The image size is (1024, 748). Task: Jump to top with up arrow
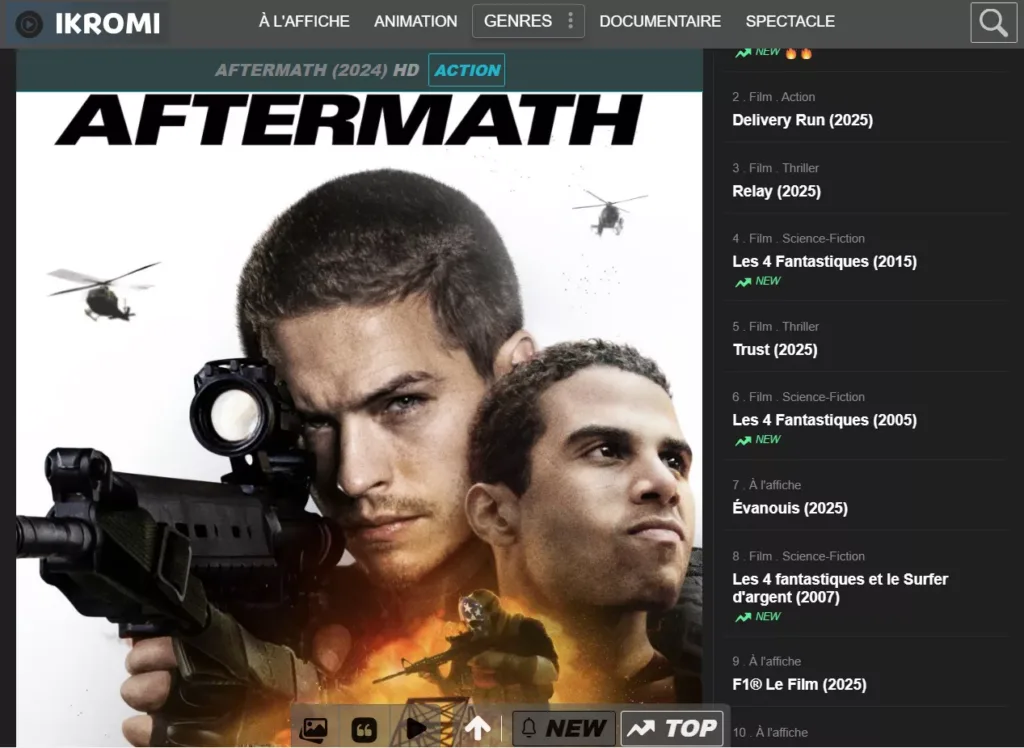pyautogui.click(x=477, y=728)
